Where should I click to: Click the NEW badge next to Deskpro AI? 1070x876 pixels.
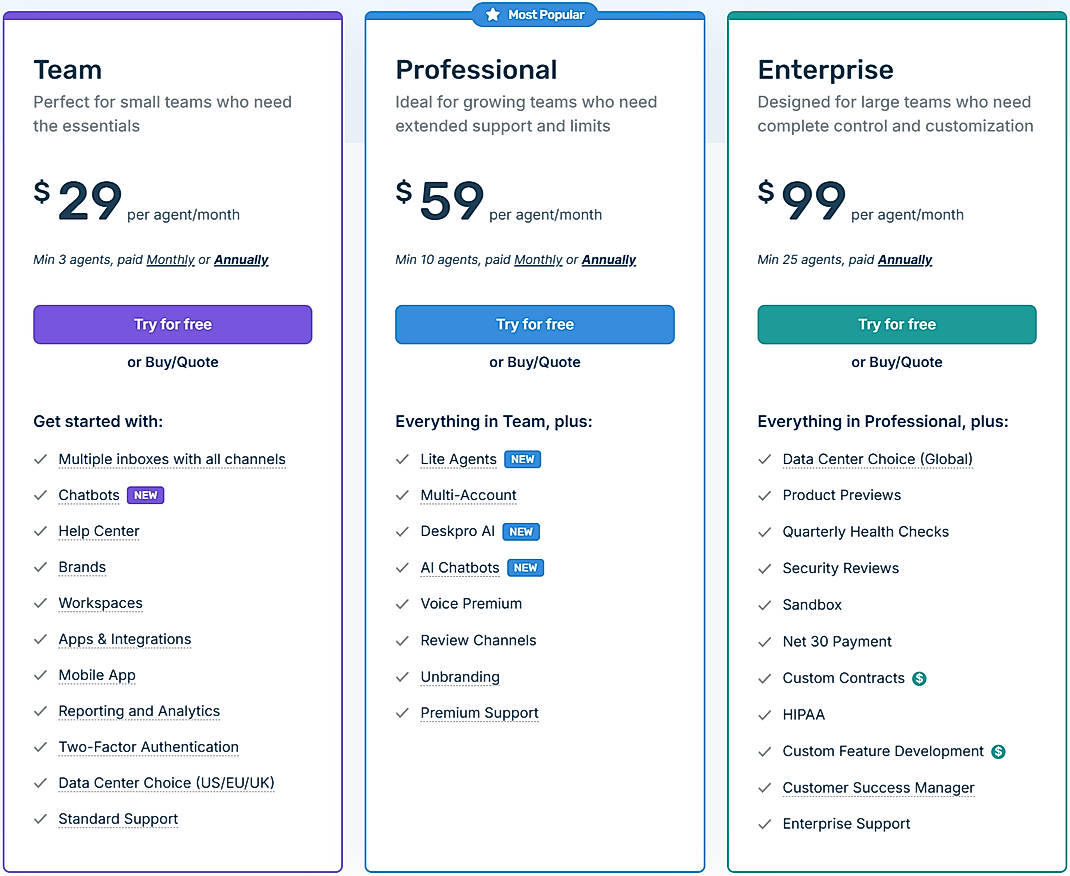pos(521,531)
